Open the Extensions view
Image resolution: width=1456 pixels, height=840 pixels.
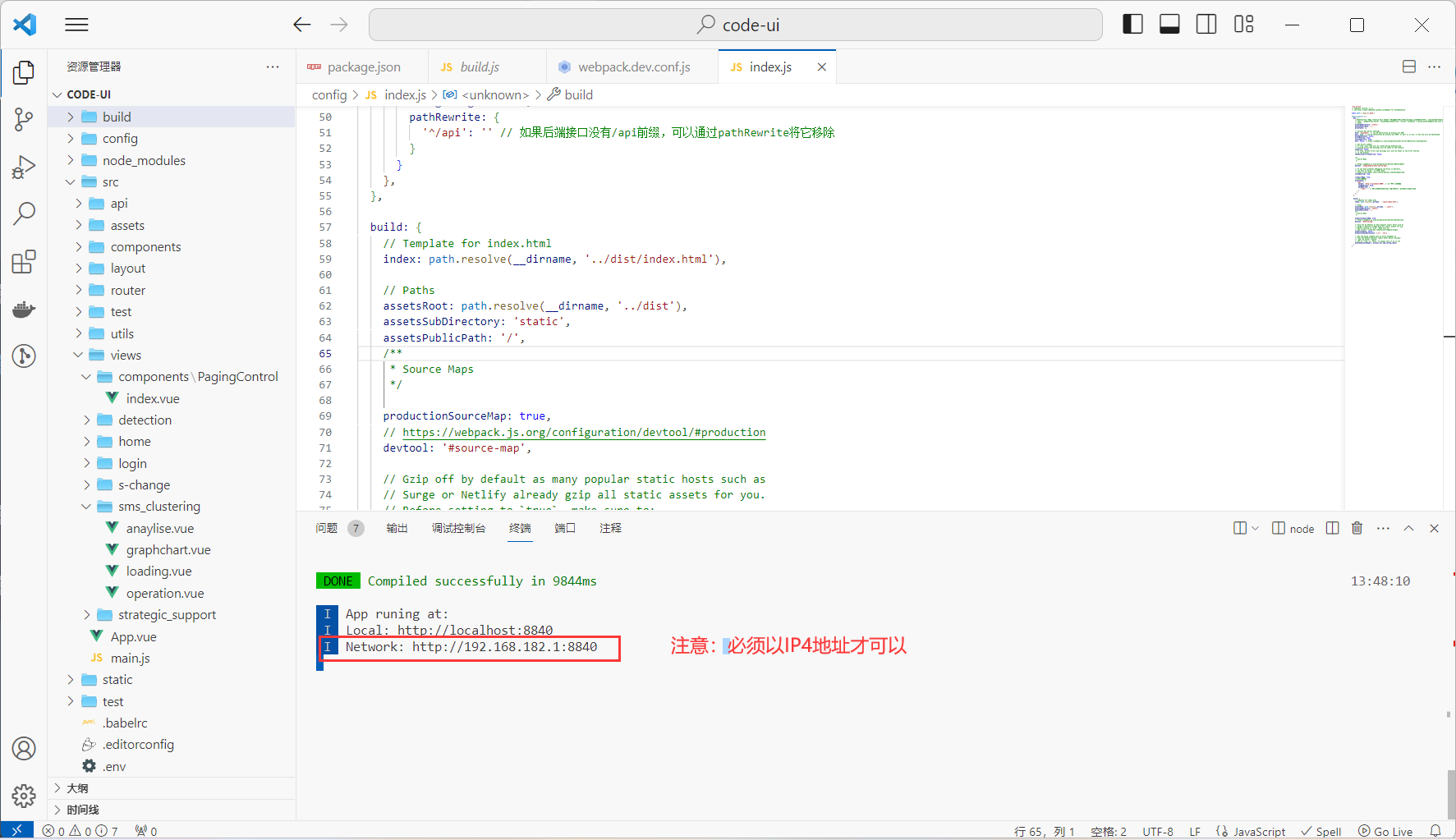pos(24,262)
